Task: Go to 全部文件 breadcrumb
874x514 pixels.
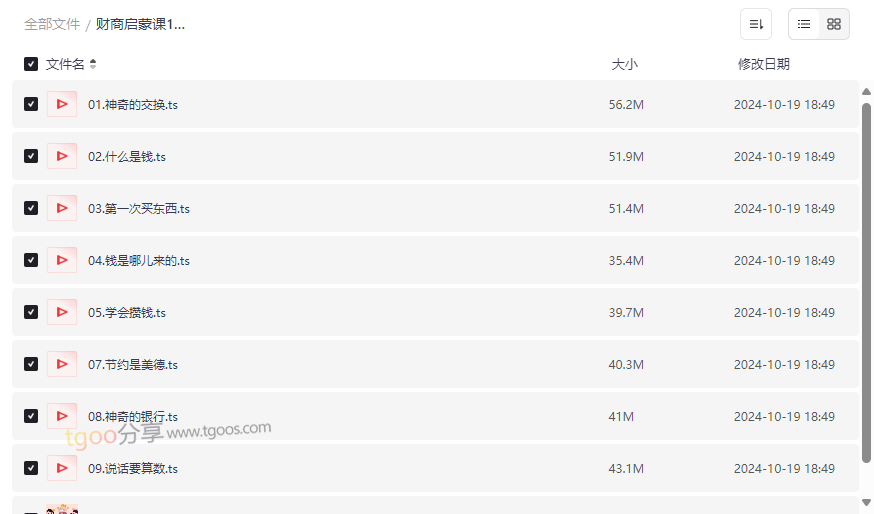Action: (52, 25)
